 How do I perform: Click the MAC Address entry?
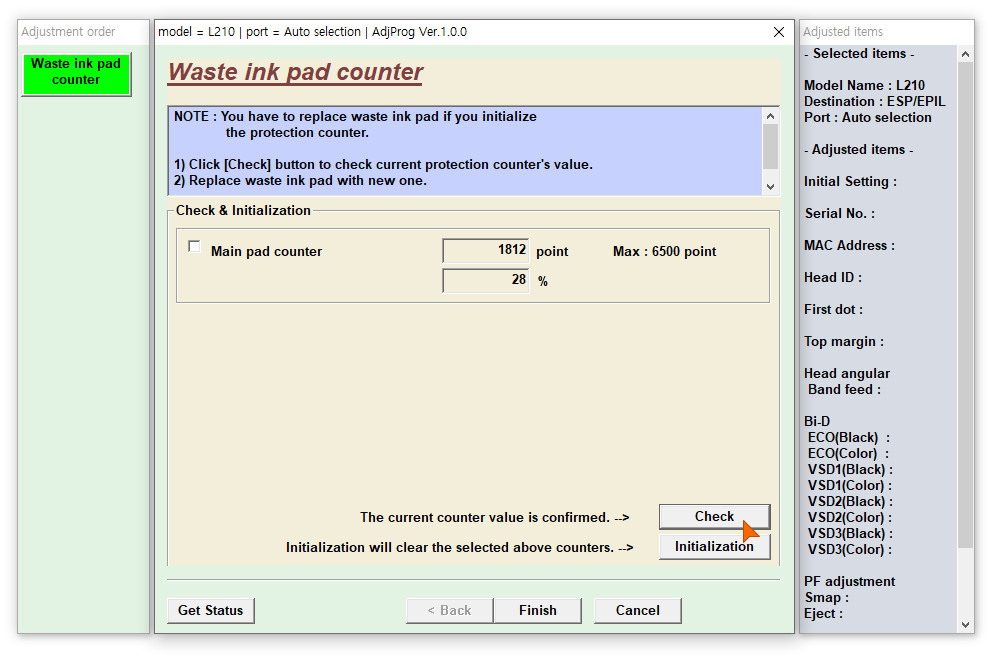pyautogui.click(x=849, y=246)
